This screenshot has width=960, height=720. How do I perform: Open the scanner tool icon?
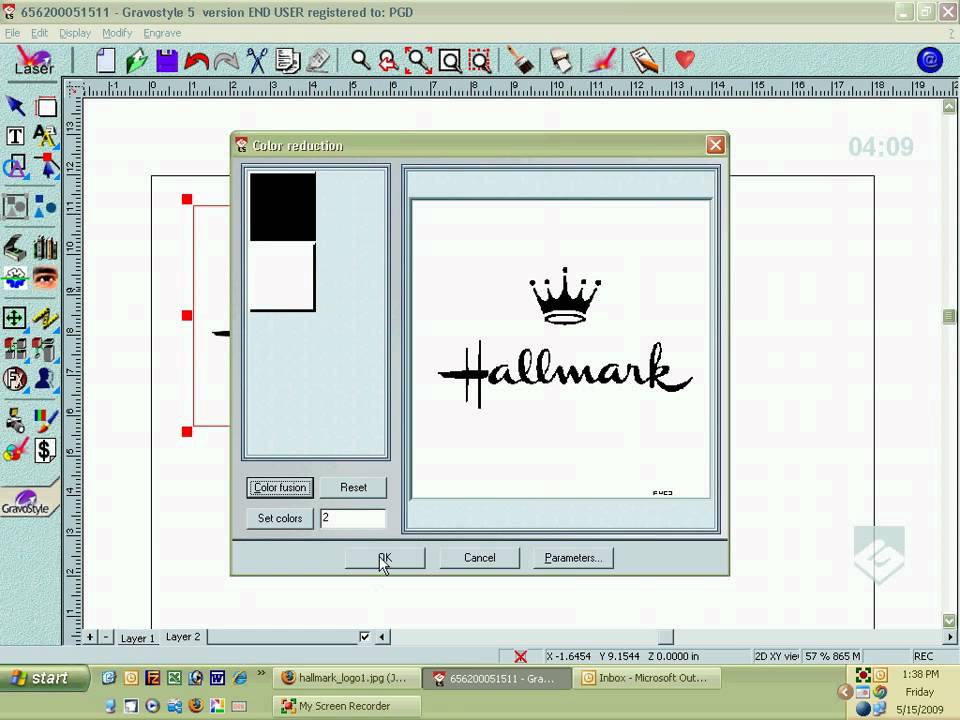(15, 247)
